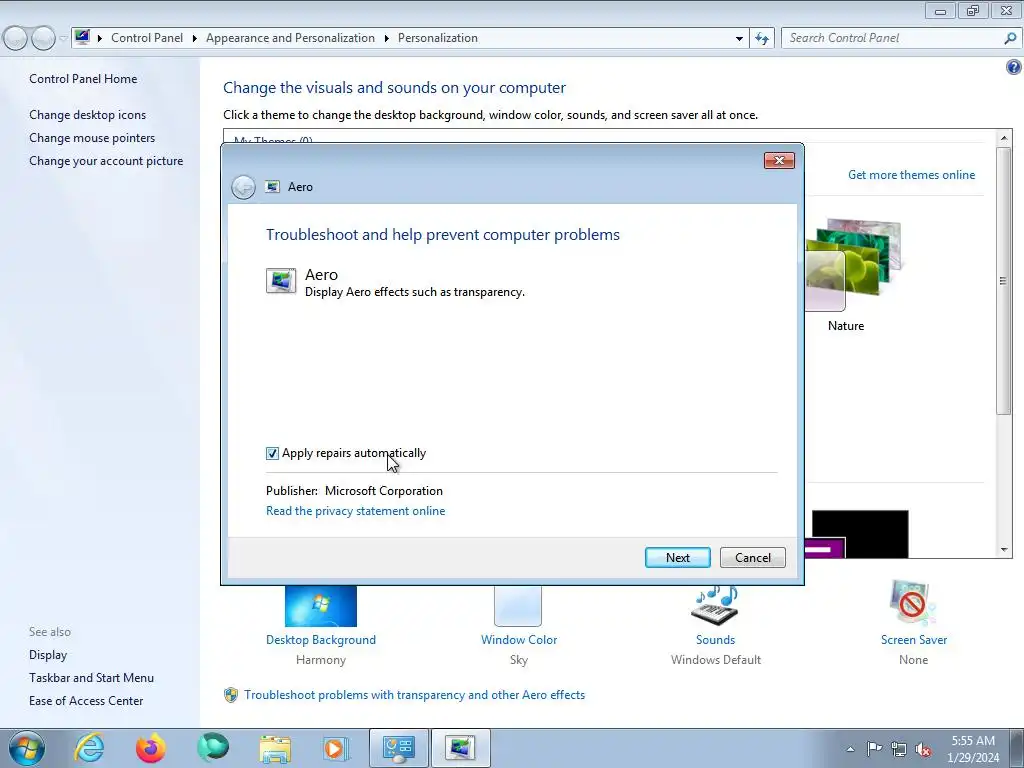Open Desktop Background settings icon
This screenshot has height=768, width=1024.
coord(321,606)
